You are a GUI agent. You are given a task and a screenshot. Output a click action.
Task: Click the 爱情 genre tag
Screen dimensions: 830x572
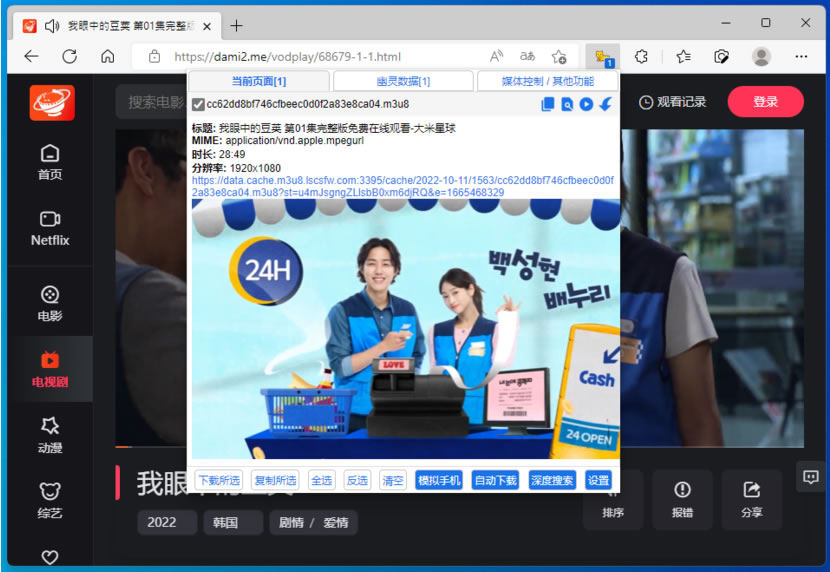pyautogui.click(x=336, y=522)
